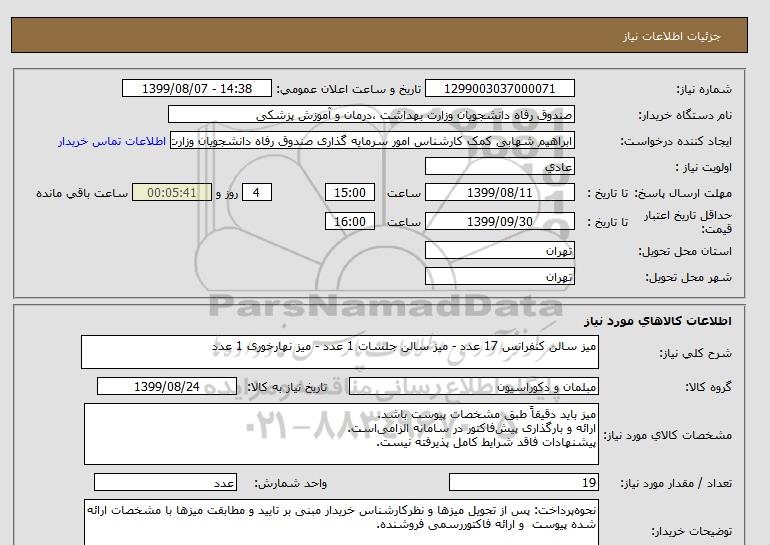
Task: Click the تاریخ نیاز به کالا label
Action: (287, 387)
